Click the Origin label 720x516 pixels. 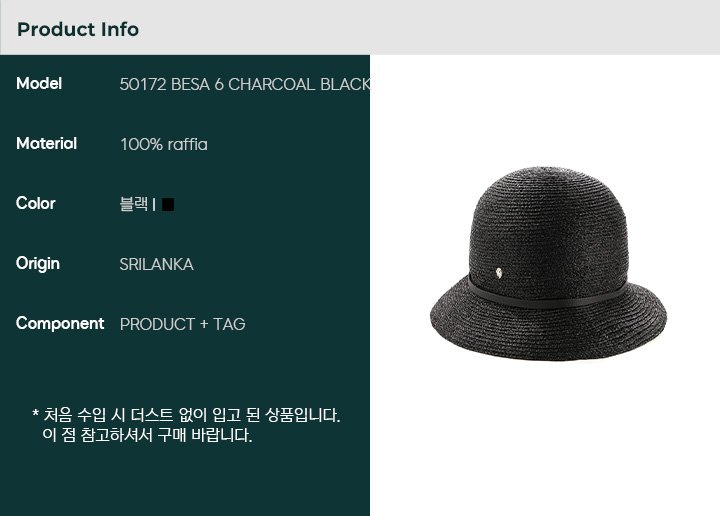38,264
